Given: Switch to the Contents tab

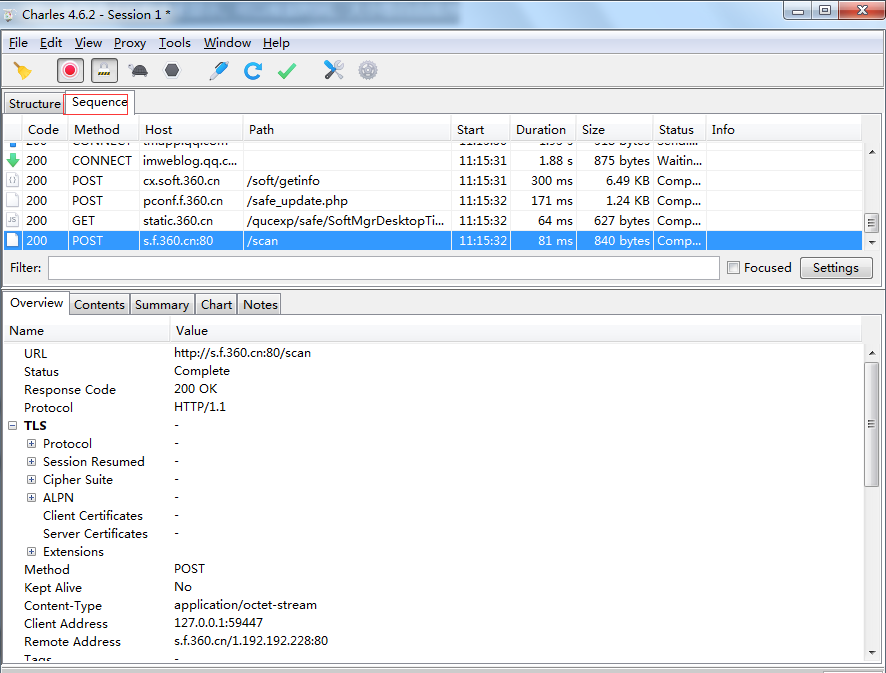Looking at the screenshot, I should [99, 305].
